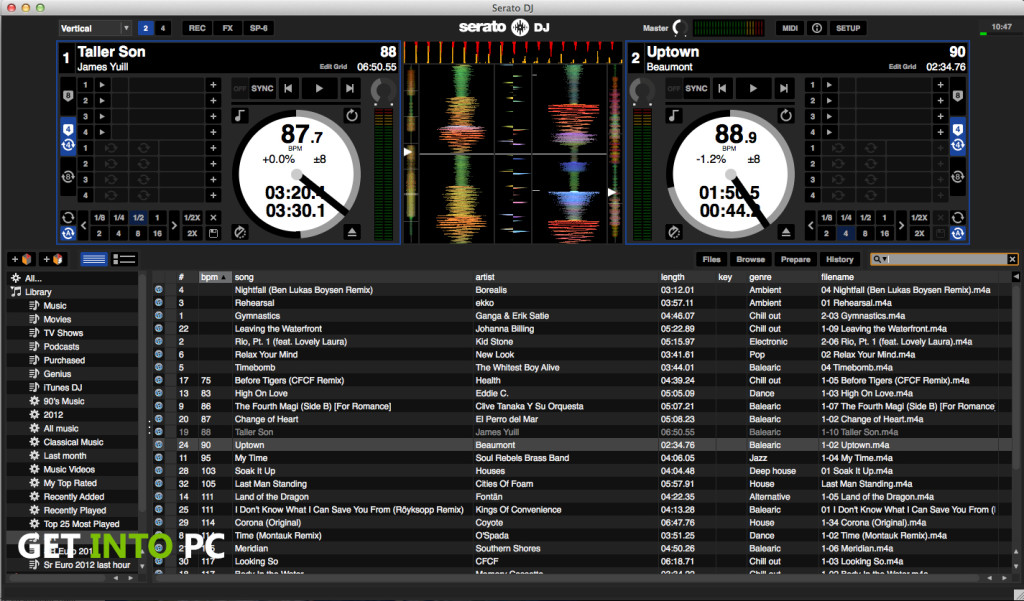Switch library to album art list view
Screen dimensions: 1024x601
pos(123,259)
